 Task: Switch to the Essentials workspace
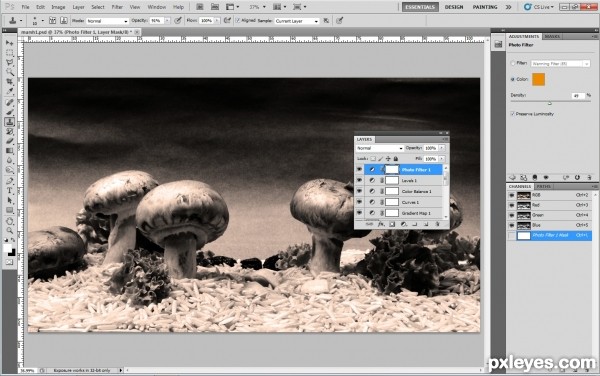click(x=420, y=7)
